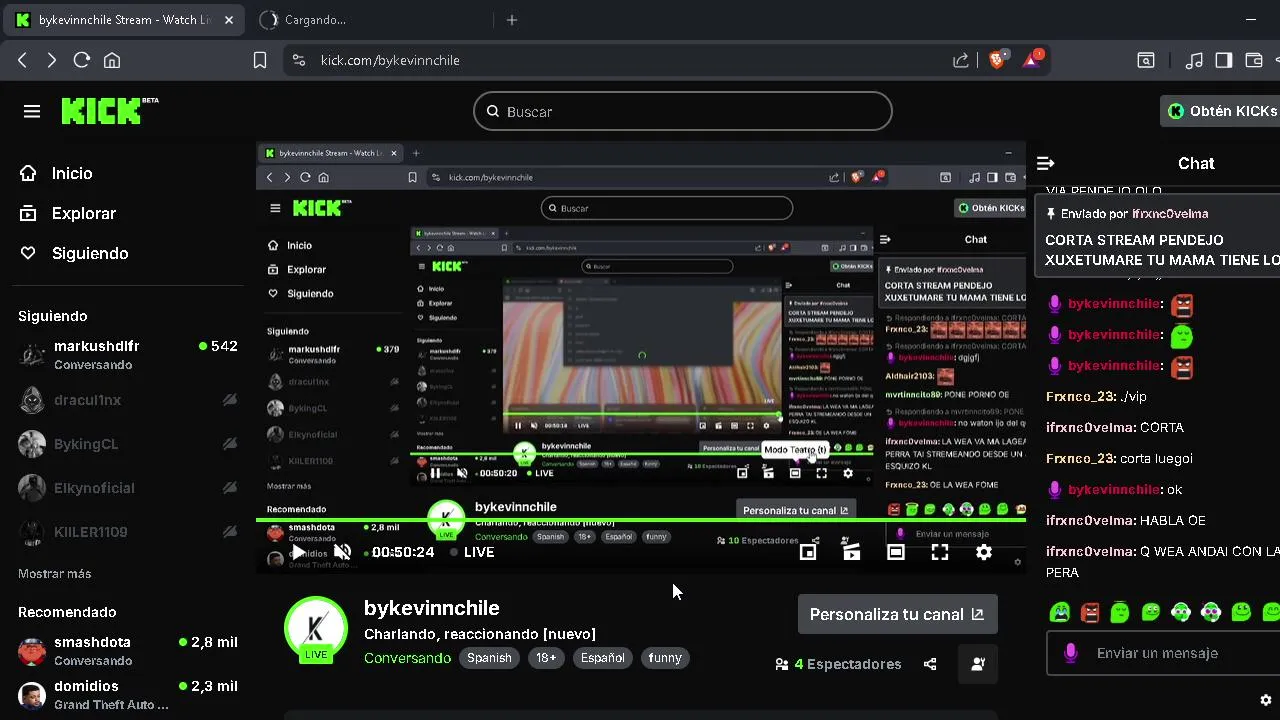
Task: Open BykingCL channel in left sidebar
Action: click(128, 444)
